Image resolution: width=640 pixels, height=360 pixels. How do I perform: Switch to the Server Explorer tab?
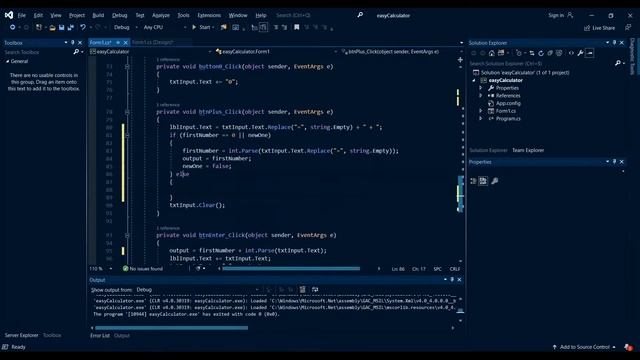pyautogui.click(x=22, y=335)
